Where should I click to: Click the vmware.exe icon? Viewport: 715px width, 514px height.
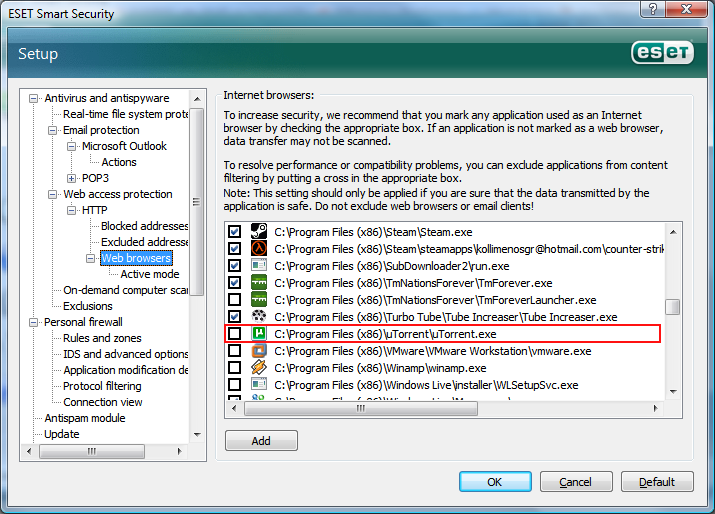[x=259, y=351]
